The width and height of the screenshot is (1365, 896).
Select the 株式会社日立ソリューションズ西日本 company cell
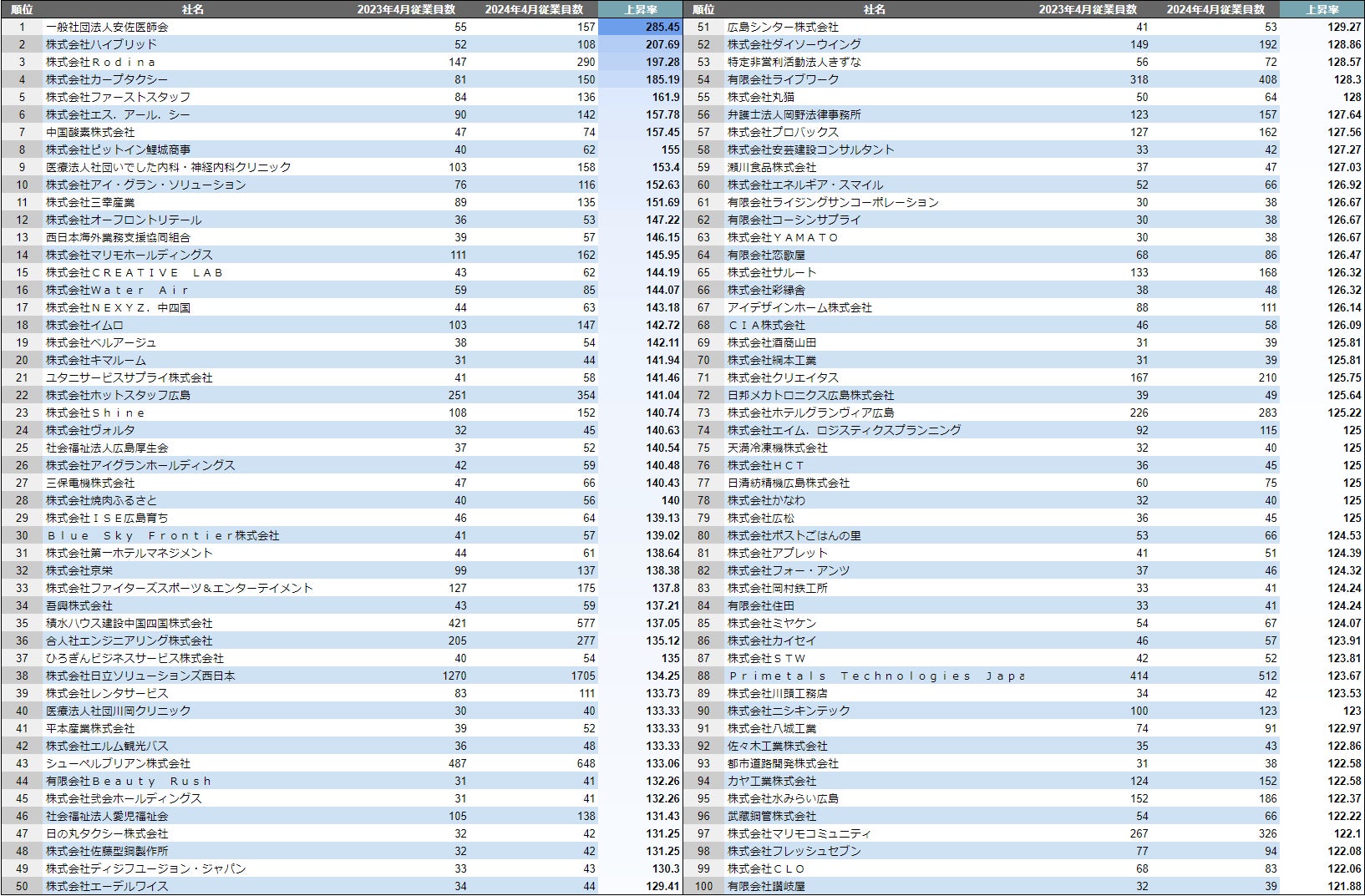[x=140, y=676]
